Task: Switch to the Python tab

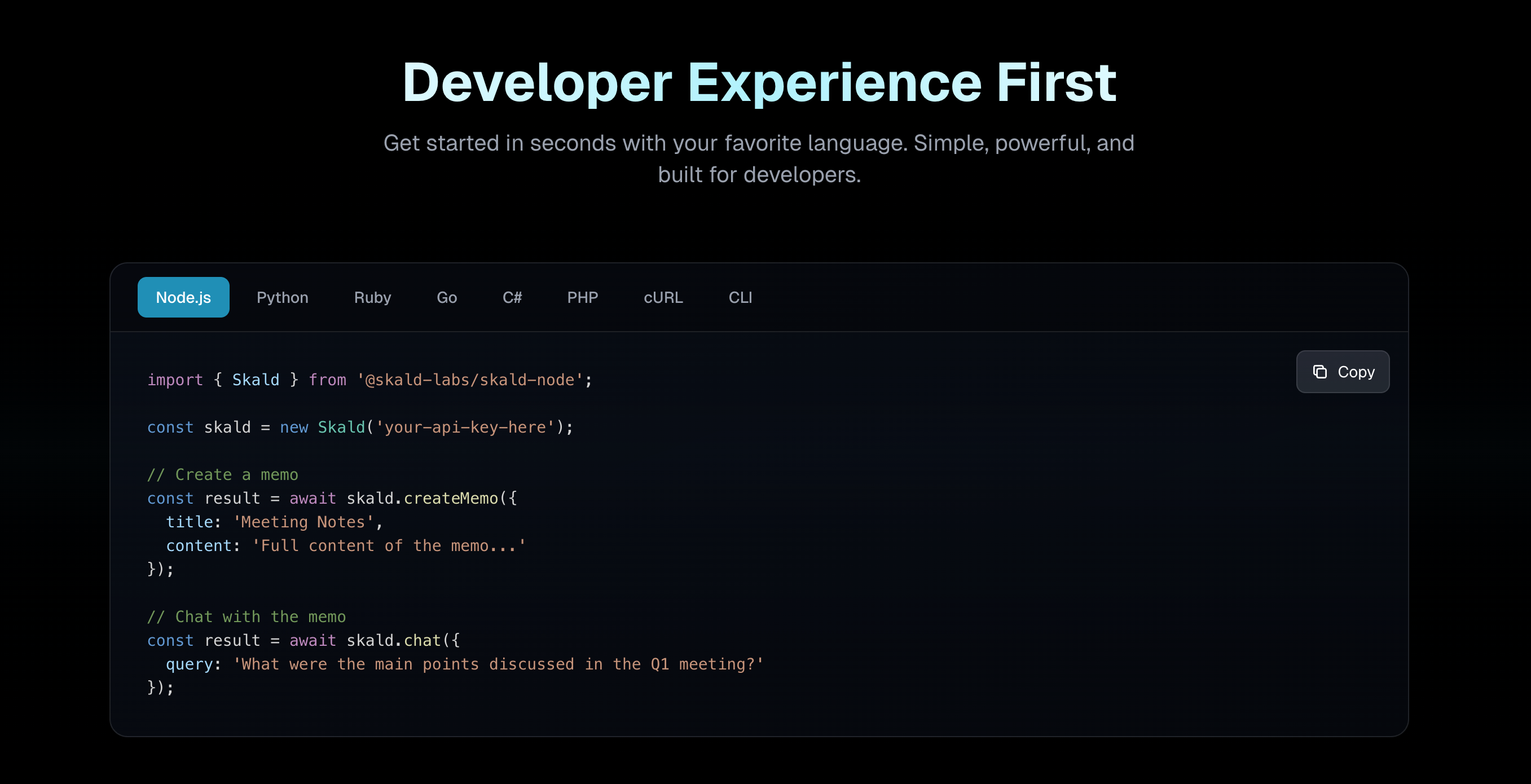Action: pos(282,297)
